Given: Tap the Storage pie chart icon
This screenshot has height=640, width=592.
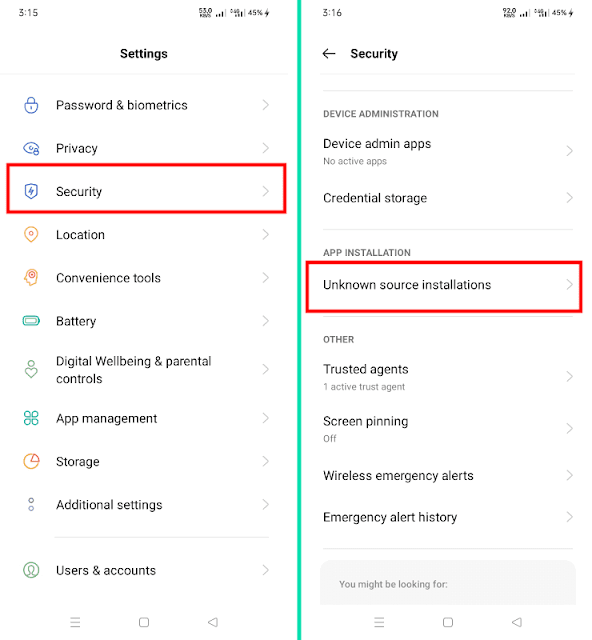Looking at the screenshot, I should pyautogui.click(x=31, y=461).
